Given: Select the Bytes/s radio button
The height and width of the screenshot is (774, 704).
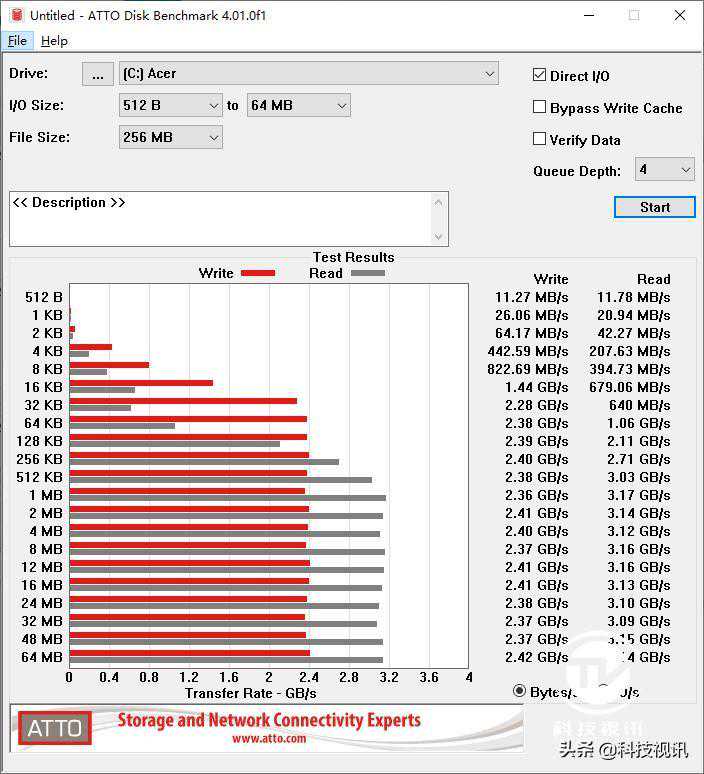Looking at the screenshot, I should [x=519, y=691].
